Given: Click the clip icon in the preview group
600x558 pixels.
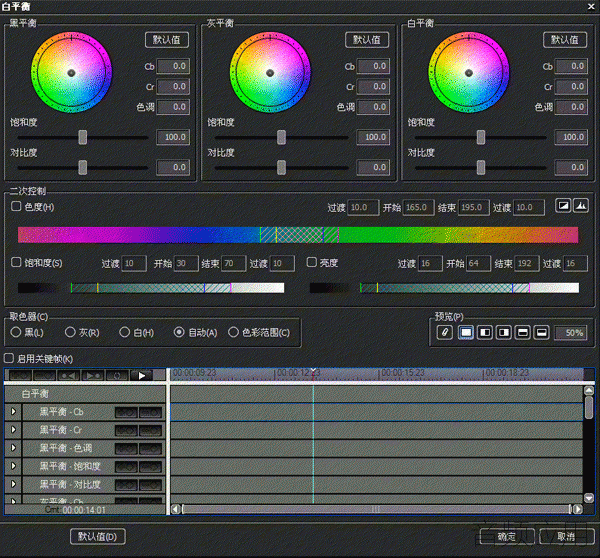Looking at the screenshot, I should [445, 332].
